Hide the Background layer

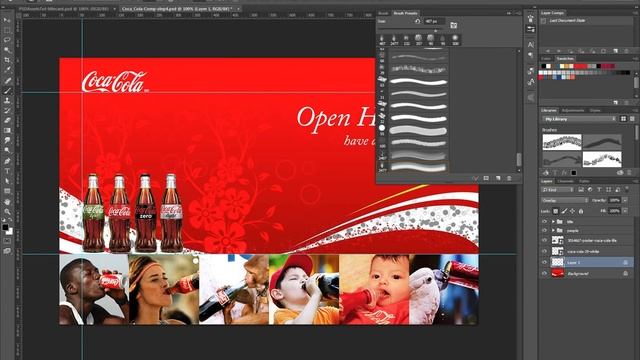point(544,273)
